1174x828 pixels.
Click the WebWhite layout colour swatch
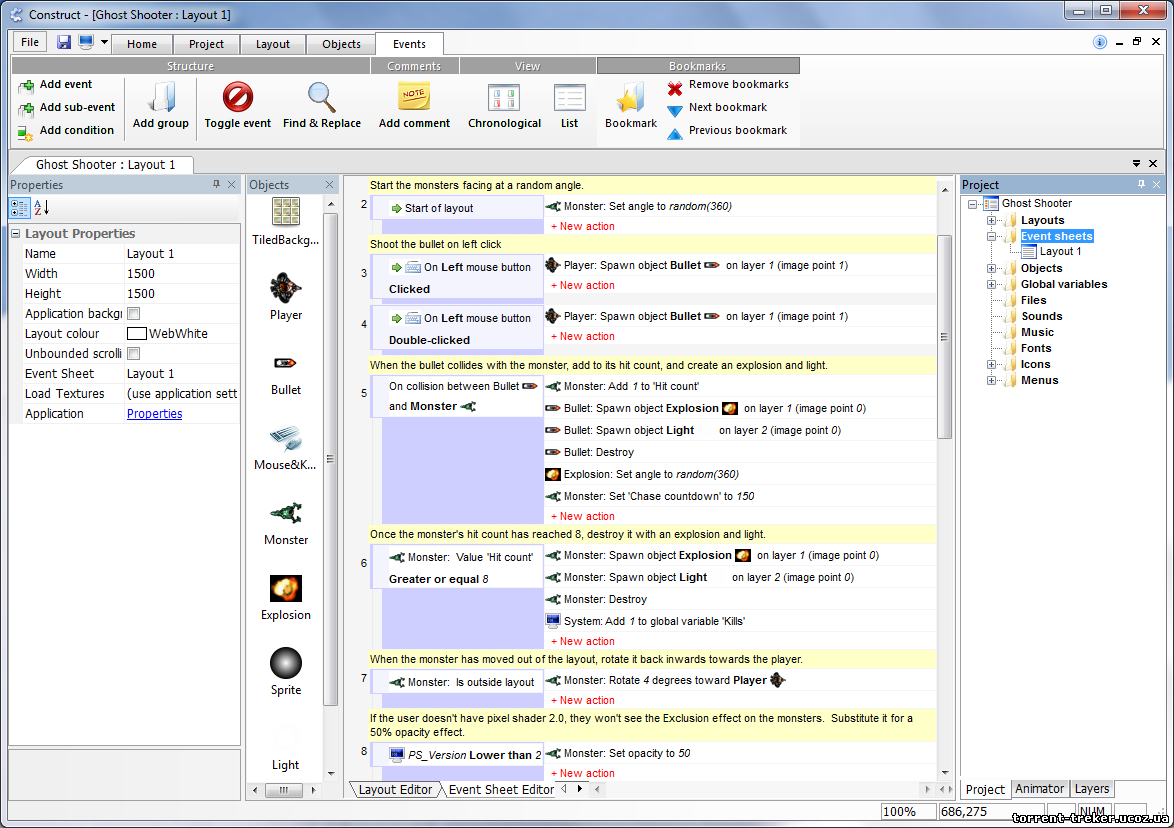pos(136,334)
